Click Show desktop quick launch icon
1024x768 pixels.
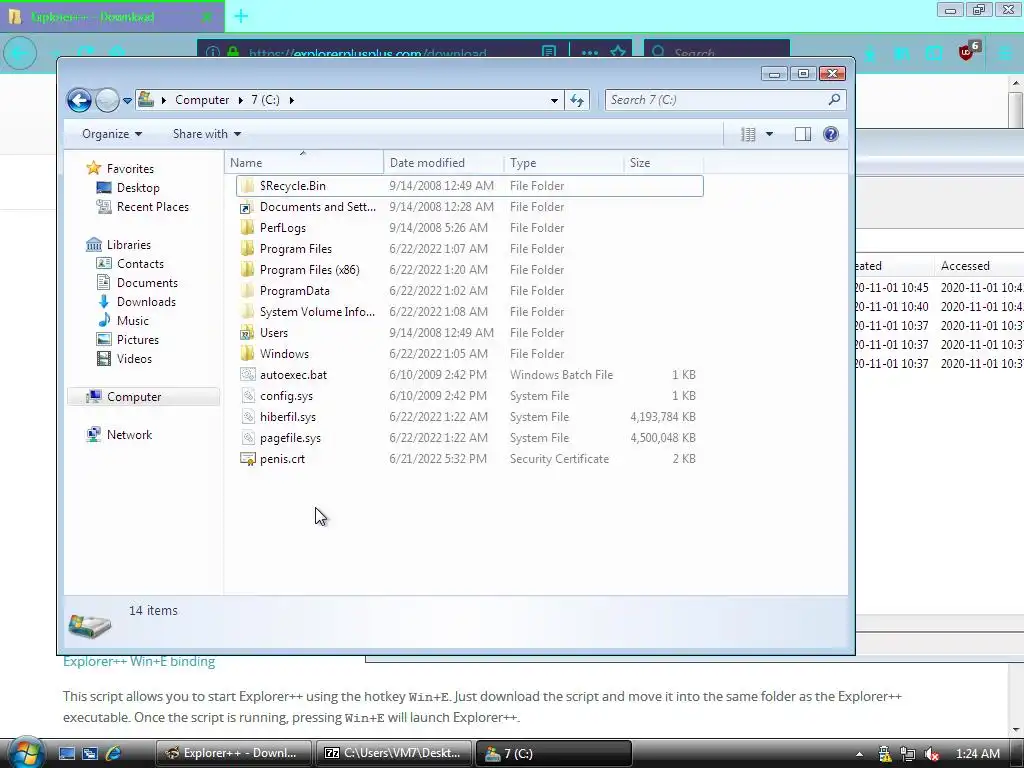[x=67, y=753]
